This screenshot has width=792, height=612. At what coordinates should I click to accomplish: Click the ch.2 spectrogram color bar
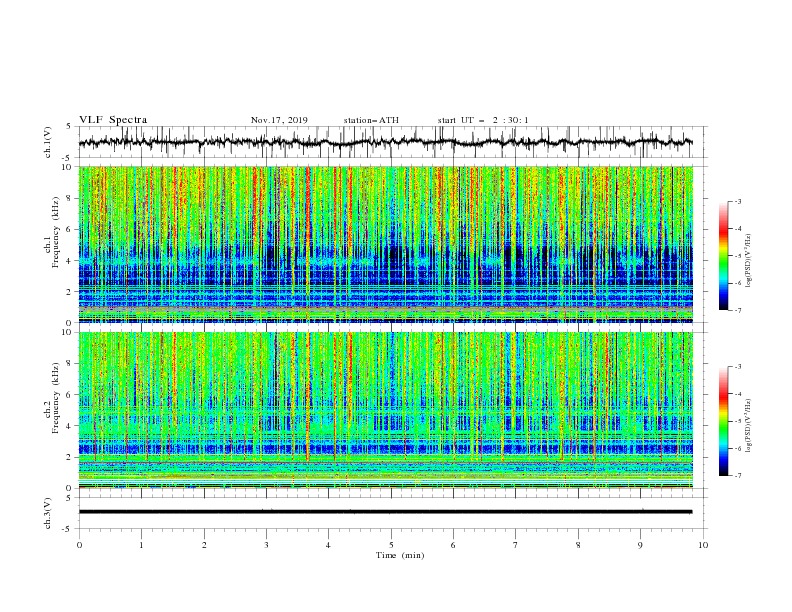click(x=724, y=421)
